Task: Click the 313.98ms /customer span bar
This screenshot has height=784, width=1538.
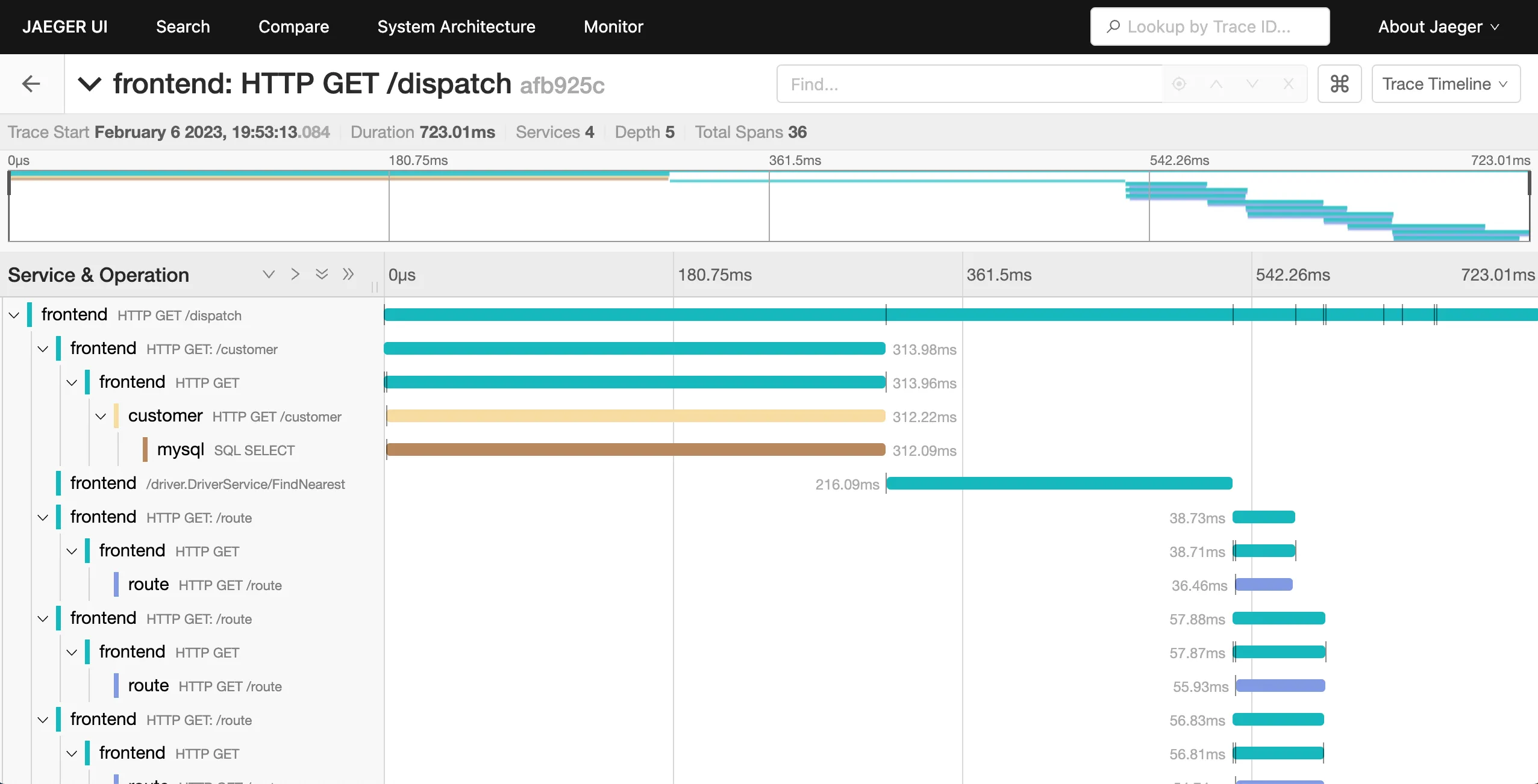Action: pos(635,349)
